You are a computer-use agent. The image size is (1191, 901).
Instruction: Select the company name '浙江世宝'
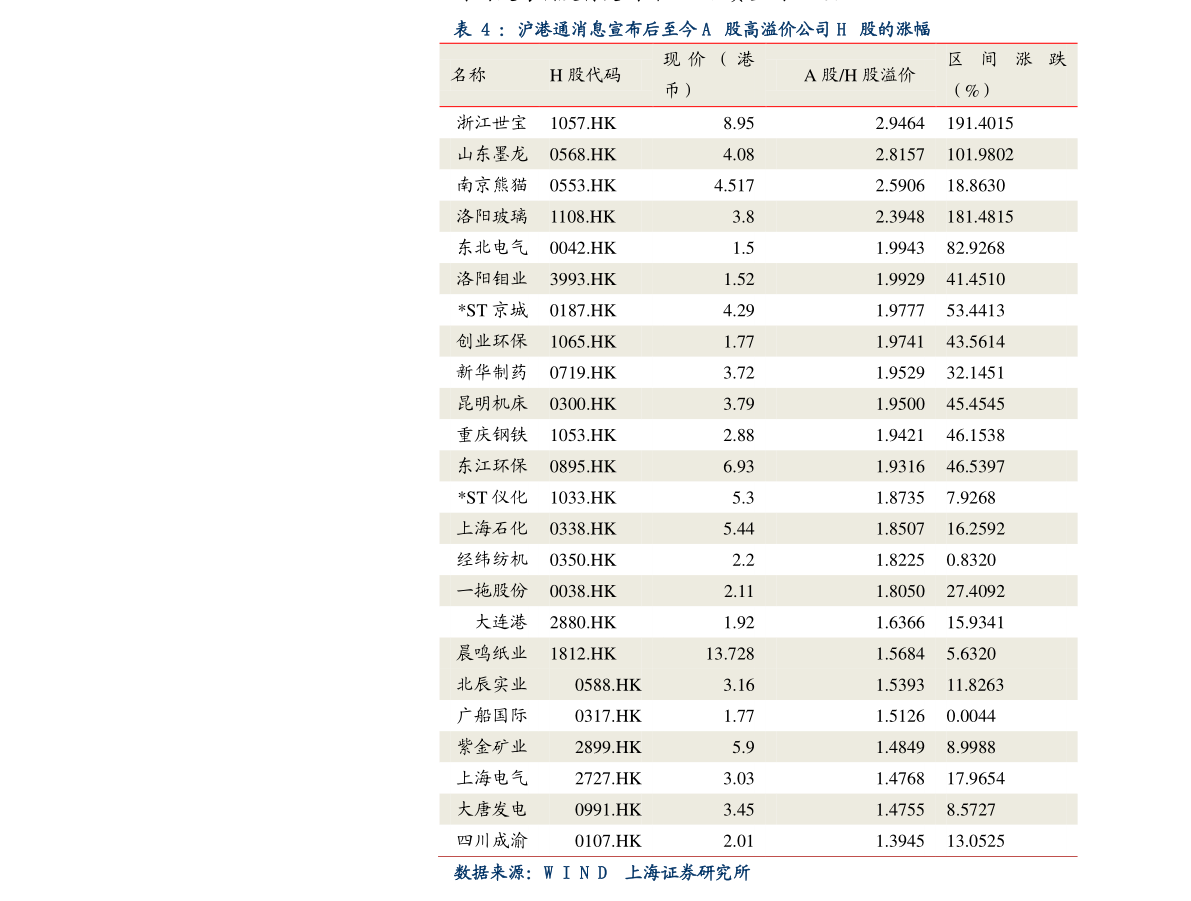(x=491, y=123)
